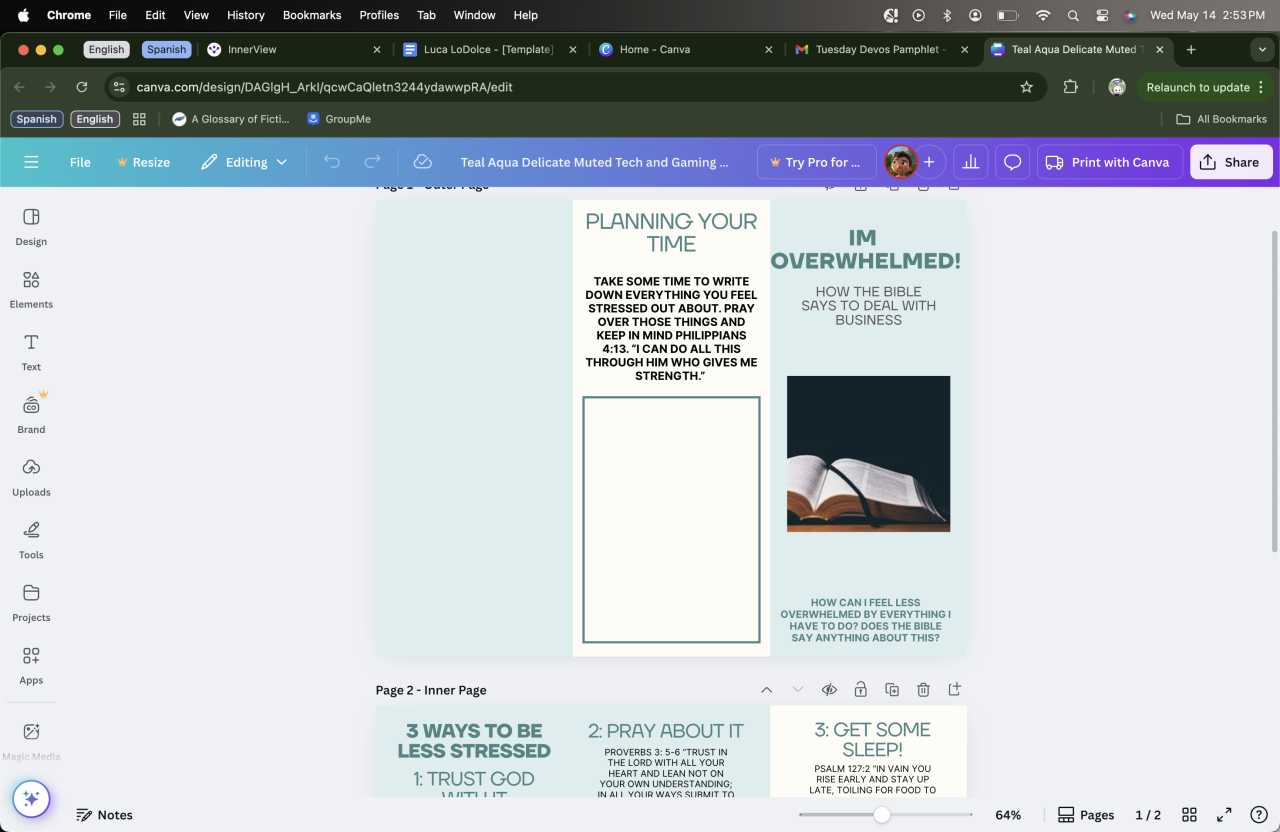Click the design title field
This screenshot has height=832, width=1280.
tap(594, 162)
